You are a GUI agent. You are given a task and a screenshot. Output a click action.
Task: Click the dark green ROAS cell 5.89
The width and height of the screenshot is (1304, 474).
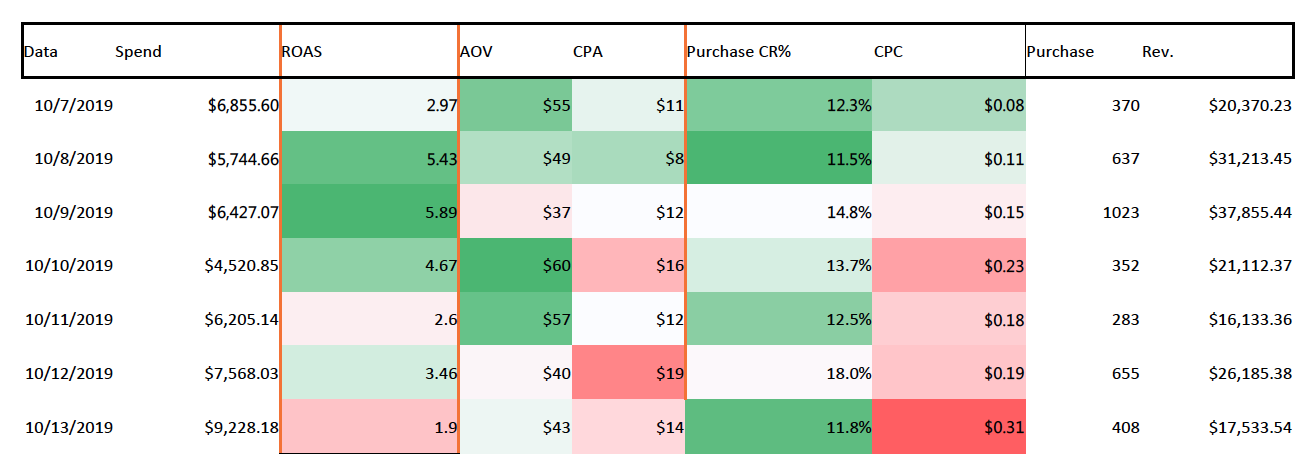point(368,212)
